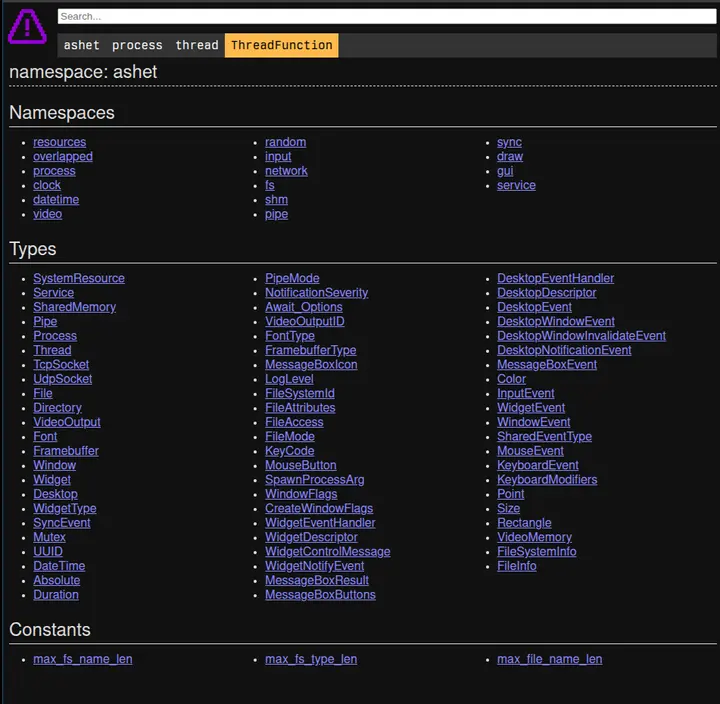Open the max_fs_name_len constant link
Screen dimensions: 720x704
82,659
